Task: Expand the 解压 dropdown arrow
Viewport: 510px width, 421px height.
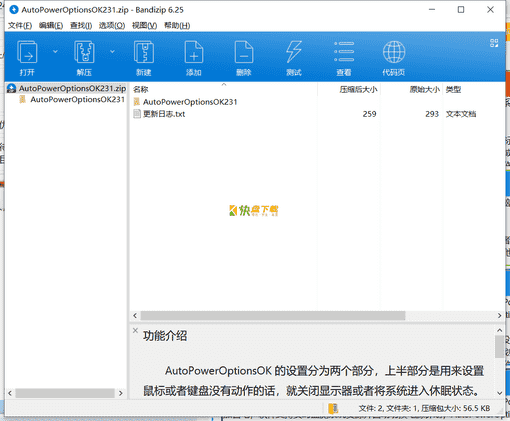Action: pyautogui.click(x=112, y=51)
